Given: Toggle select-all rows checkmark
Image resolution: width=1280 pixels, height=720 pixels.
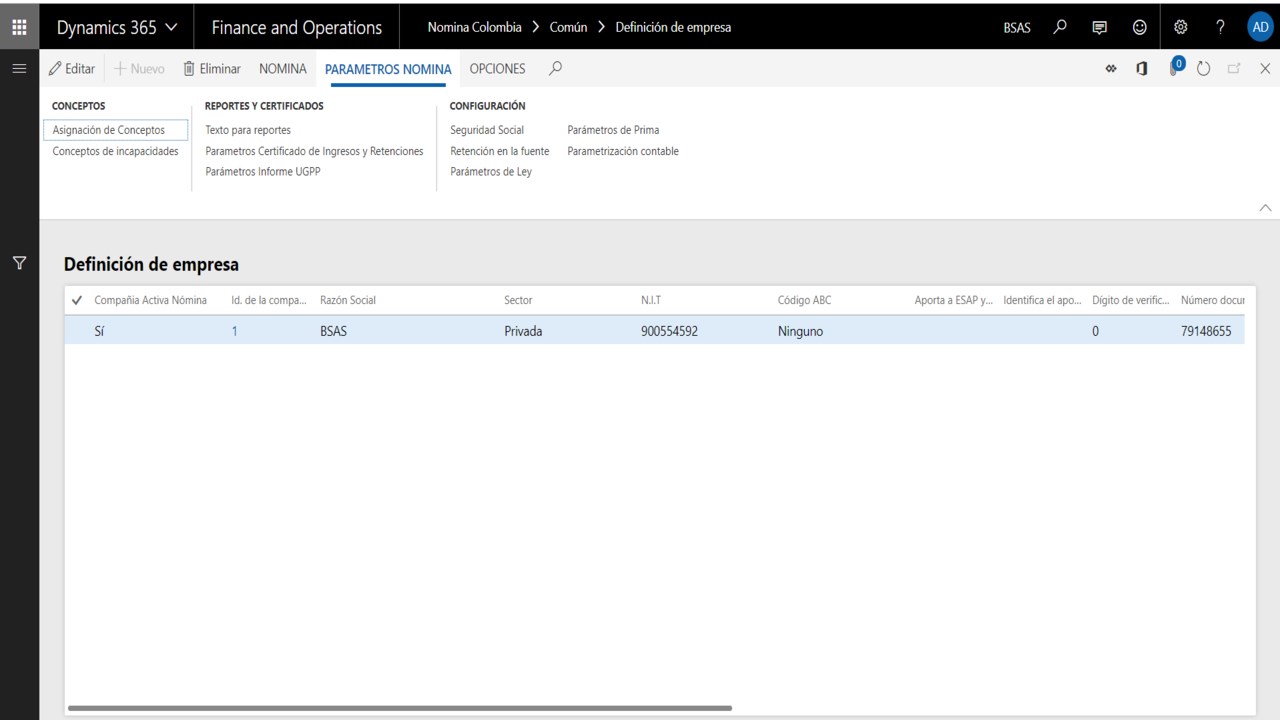Looking at the screenshot, I should (77, 300).
